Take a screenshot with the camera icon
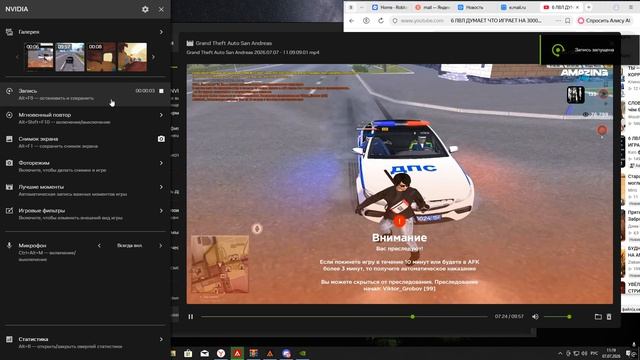640x360 pixels. [x=161, y=139]
